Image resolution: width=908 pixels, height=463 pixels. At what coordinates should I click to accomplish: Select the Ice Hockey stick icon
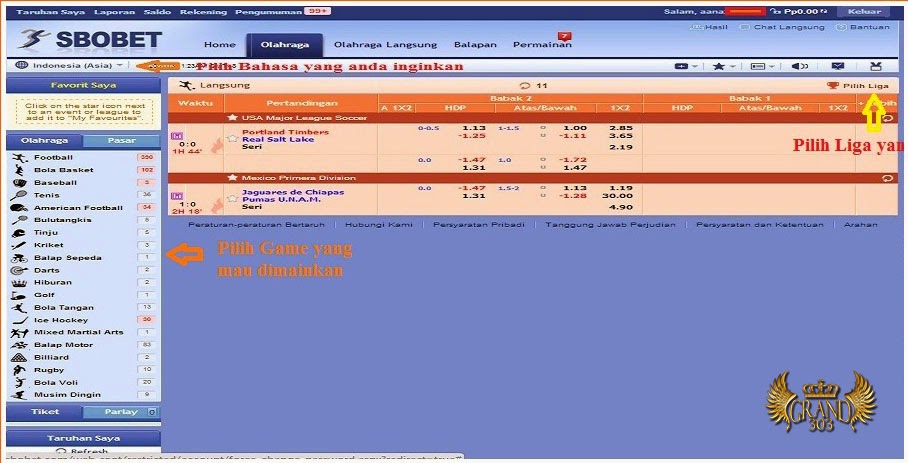[x=19, y=320]
